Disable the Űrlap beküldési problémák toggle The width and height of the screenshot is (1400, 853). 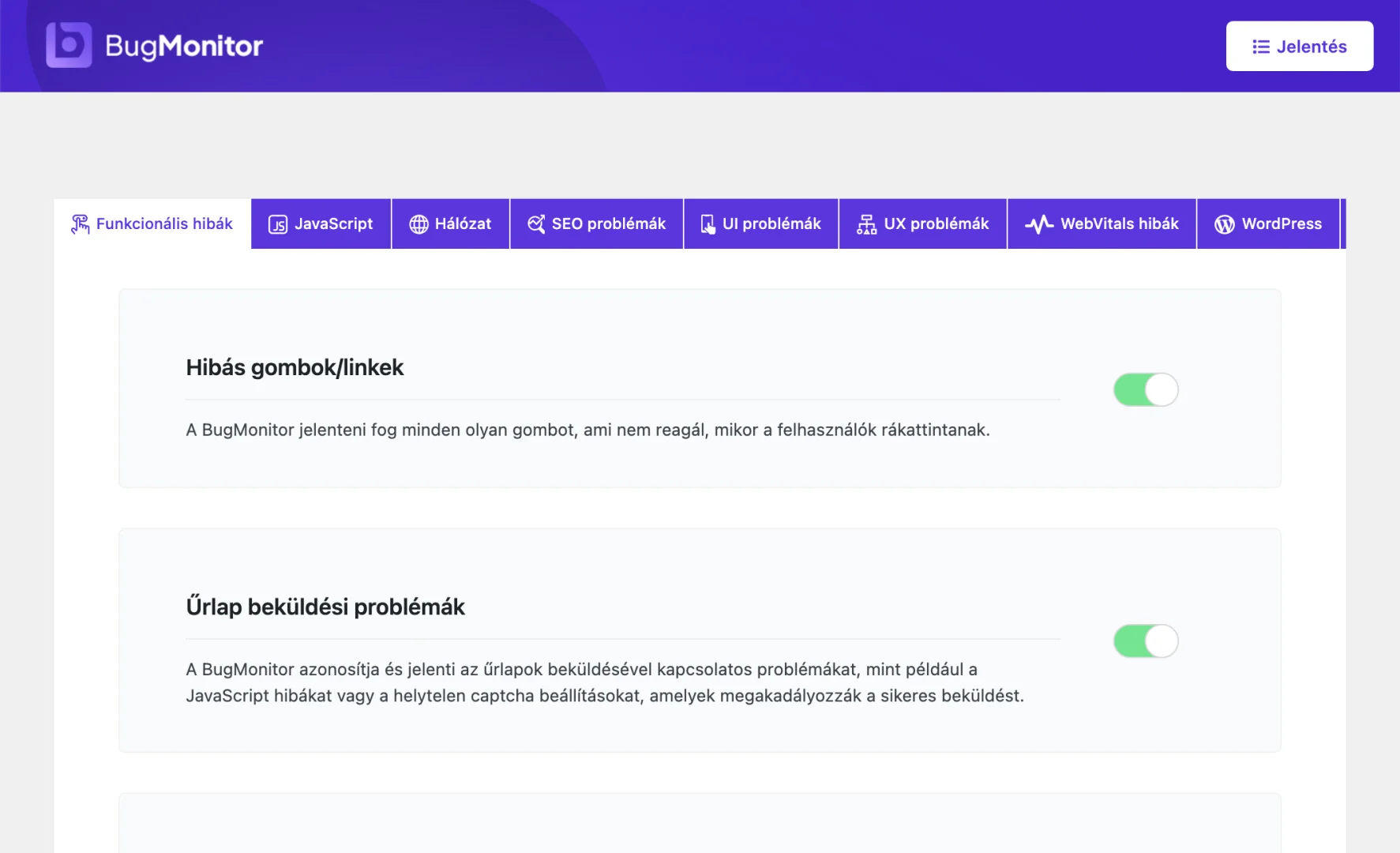tap(1146, 641)
